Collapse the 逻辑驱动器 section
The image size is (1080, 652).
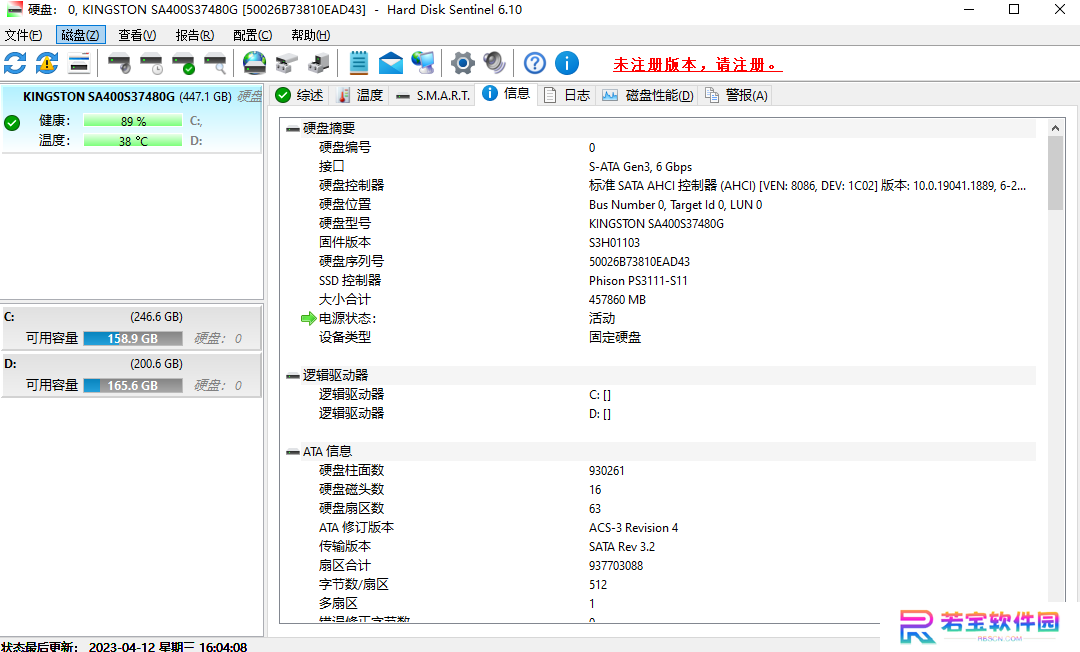point(293,376)
